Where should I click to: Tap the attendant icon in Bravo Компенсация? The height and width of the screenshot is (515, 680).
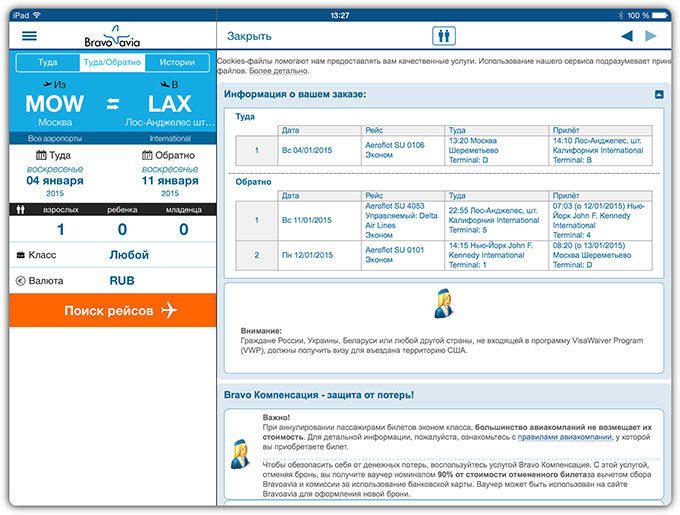coord(241,453)
